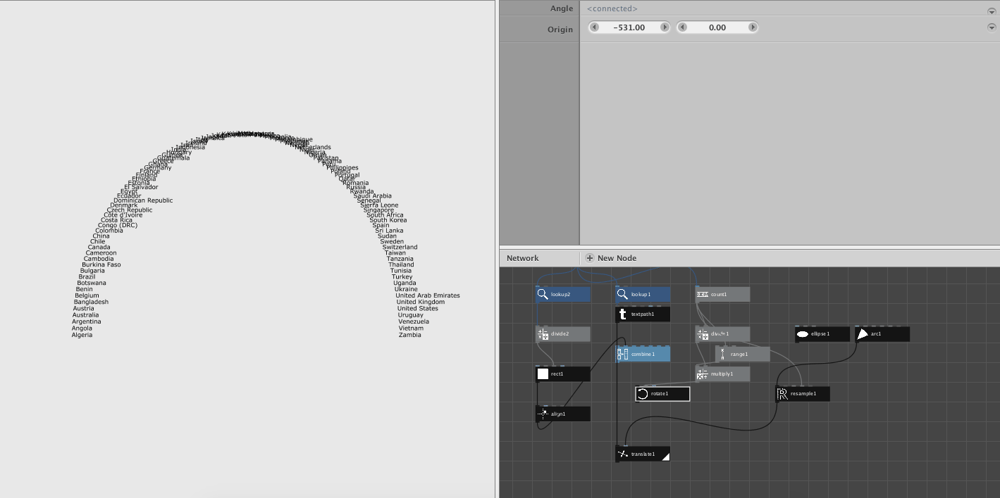Select the rotate1 node
The width and height of the screenshot is (1000, 498).
662,393
